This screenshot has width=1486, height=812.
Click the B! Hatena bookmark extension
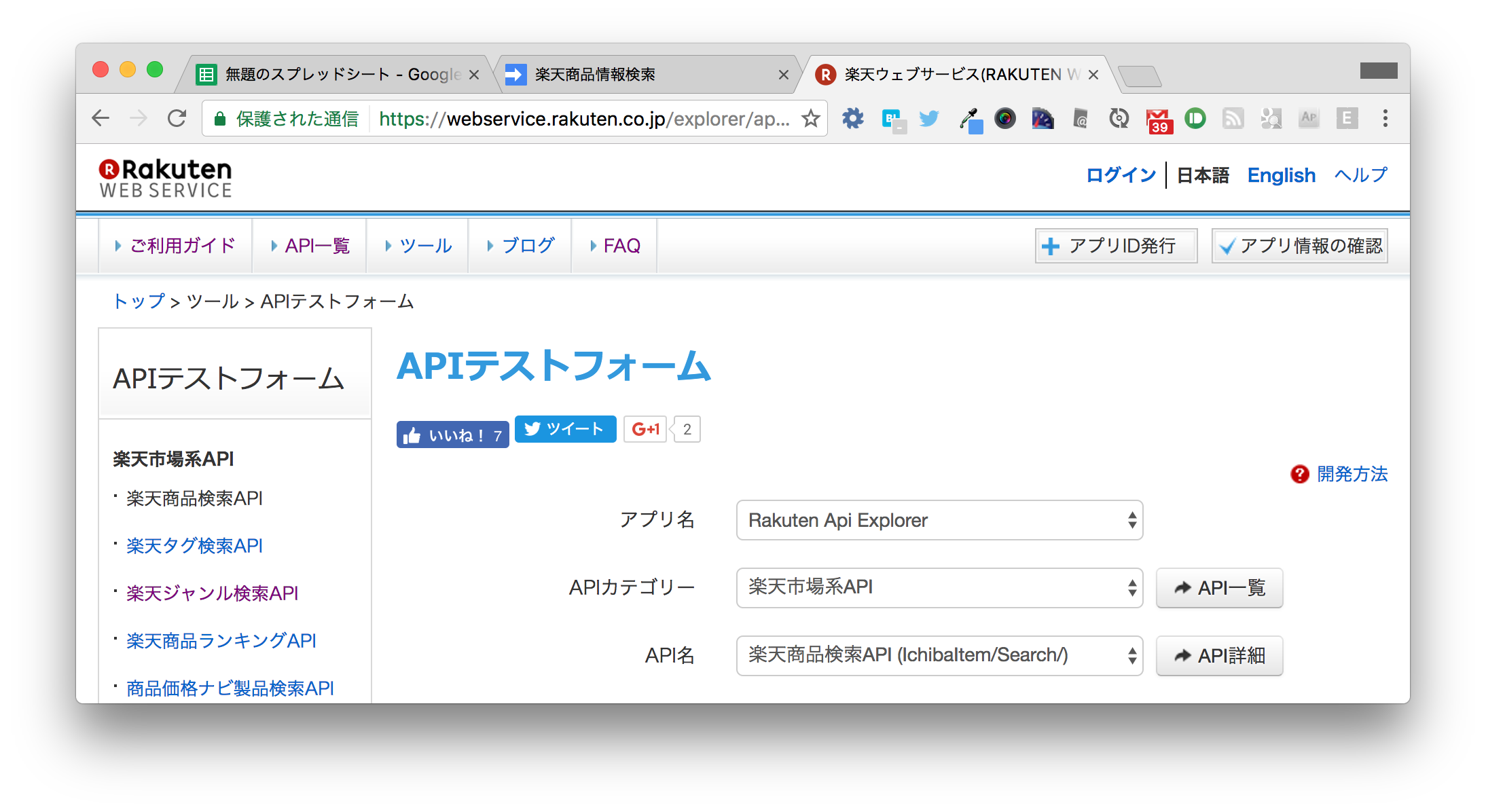(893, 120)
